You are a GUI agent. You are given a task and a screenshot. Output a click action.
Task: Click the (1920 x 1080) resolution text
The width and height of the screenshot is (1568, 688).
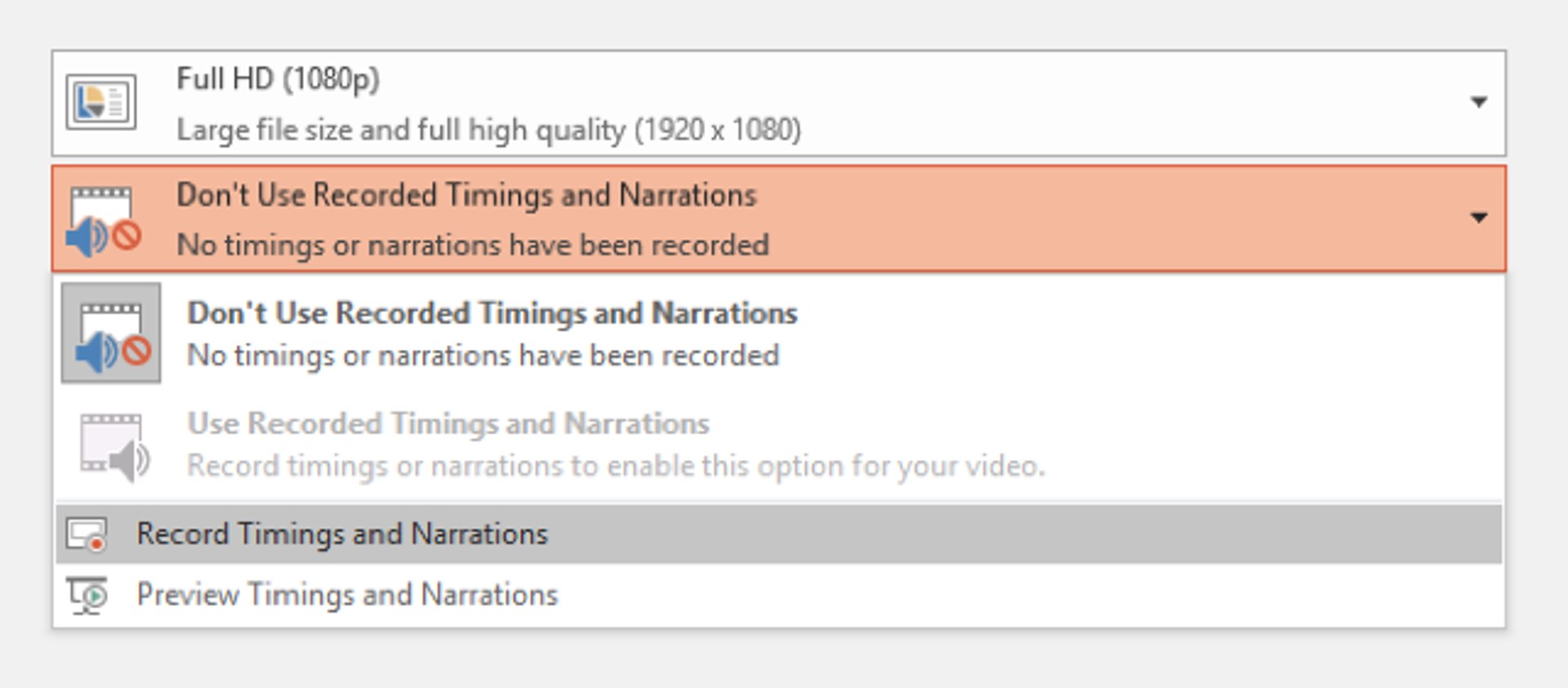(719, 130)
